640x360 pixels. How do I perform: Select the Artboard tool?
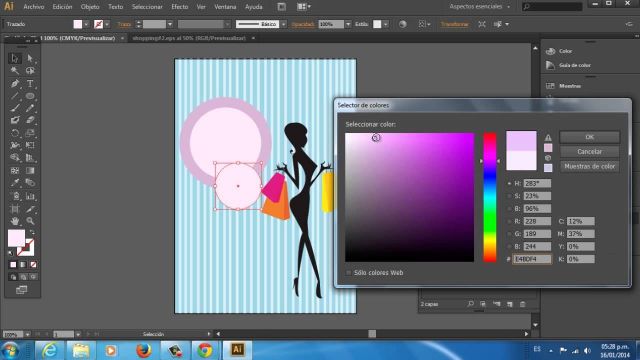(x=15, y=209)
